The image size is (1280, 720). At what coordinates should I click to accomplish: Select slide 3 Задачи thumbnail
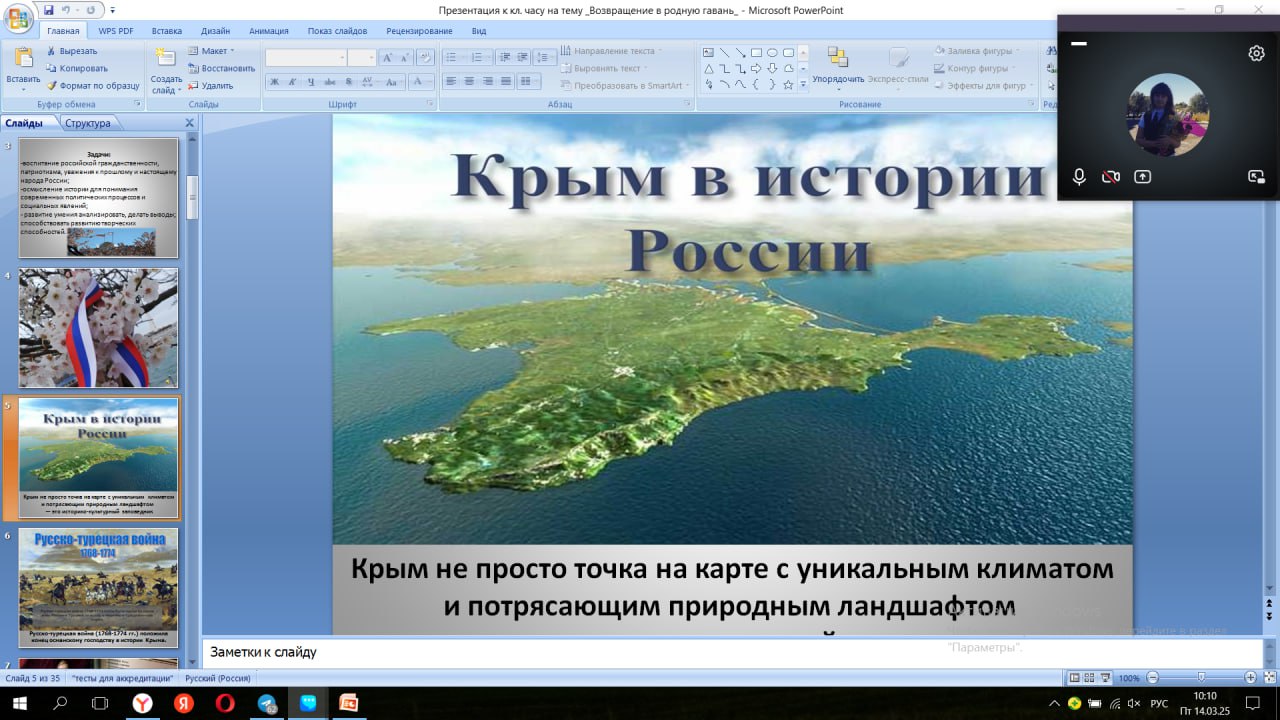click(x=98, y=198)
